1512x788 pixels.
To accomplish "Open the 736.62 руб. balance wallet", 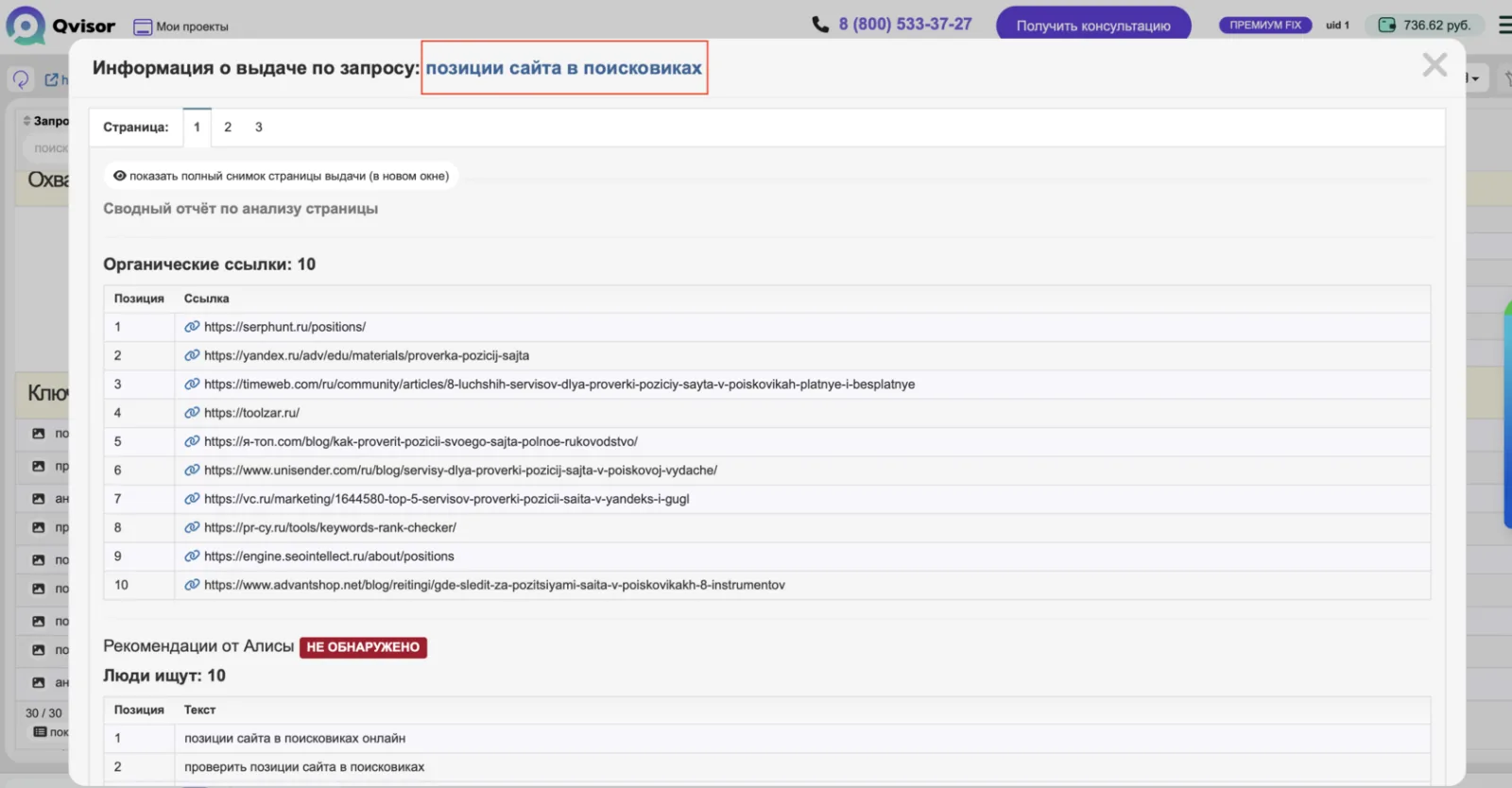I will point(1424,26).
